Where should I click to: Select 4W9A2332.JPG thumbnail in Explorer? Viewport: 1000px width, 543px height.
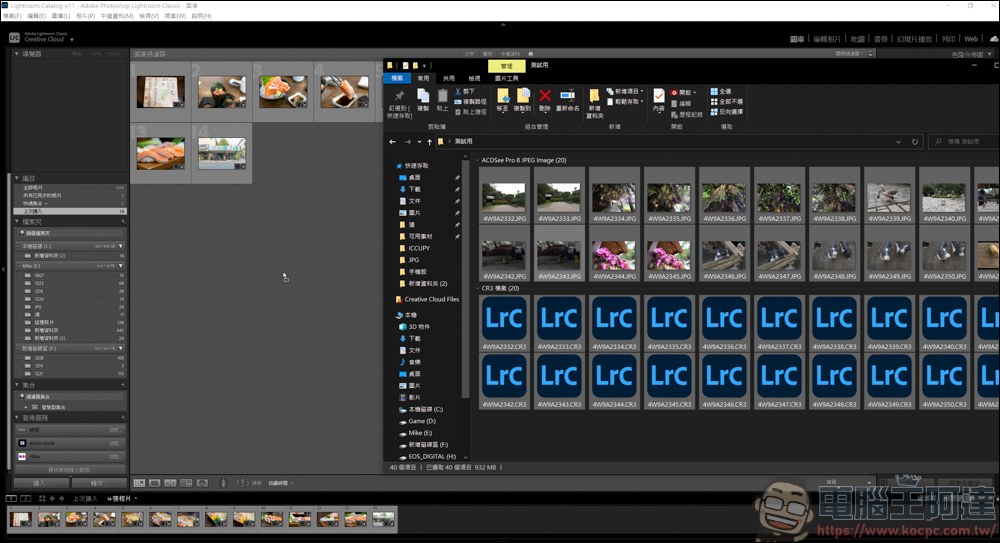504,197
